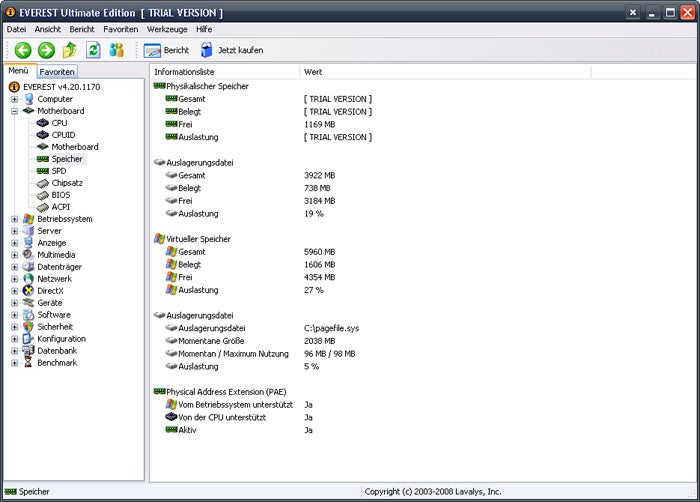The height and width of the screenshot is (502, 700).
Task: Open the Werkzeuge menu
Action: 167,29
